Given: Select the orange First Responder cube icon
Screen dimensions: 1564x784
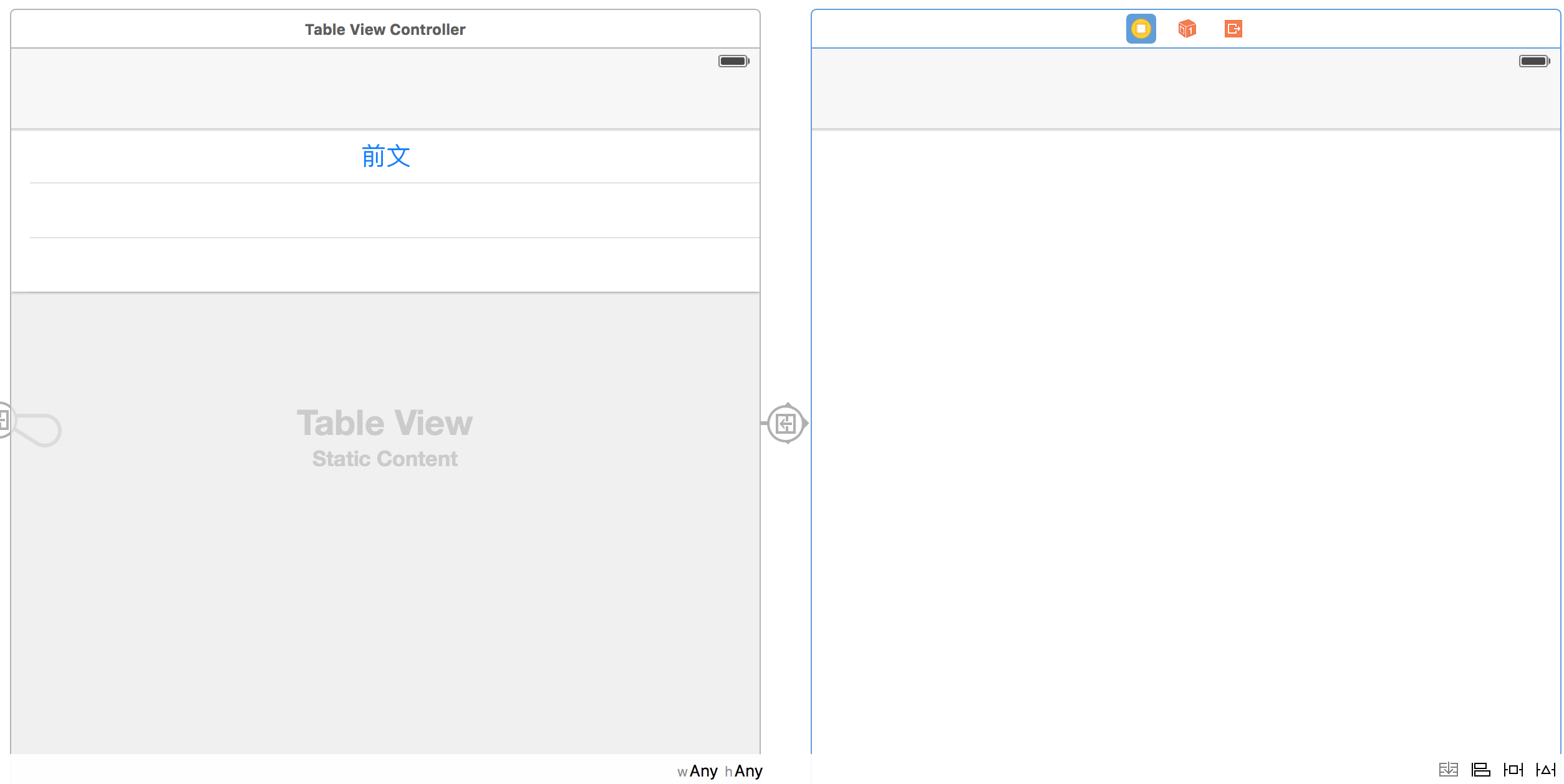Looking at the screenshot, I should tap(1187, 29).
